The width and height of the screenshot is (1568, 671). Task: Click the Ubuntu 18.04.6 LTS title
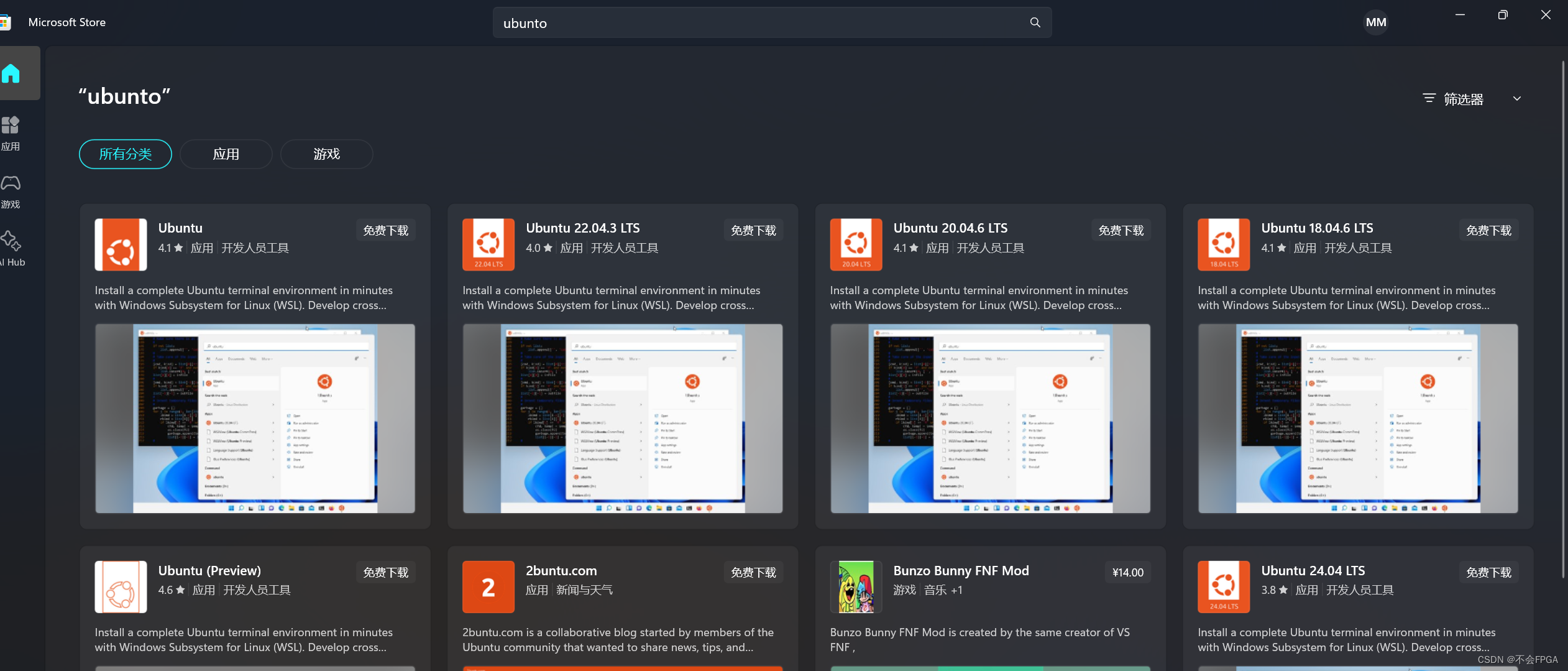pyautogui.click(x=1317, y=228)
